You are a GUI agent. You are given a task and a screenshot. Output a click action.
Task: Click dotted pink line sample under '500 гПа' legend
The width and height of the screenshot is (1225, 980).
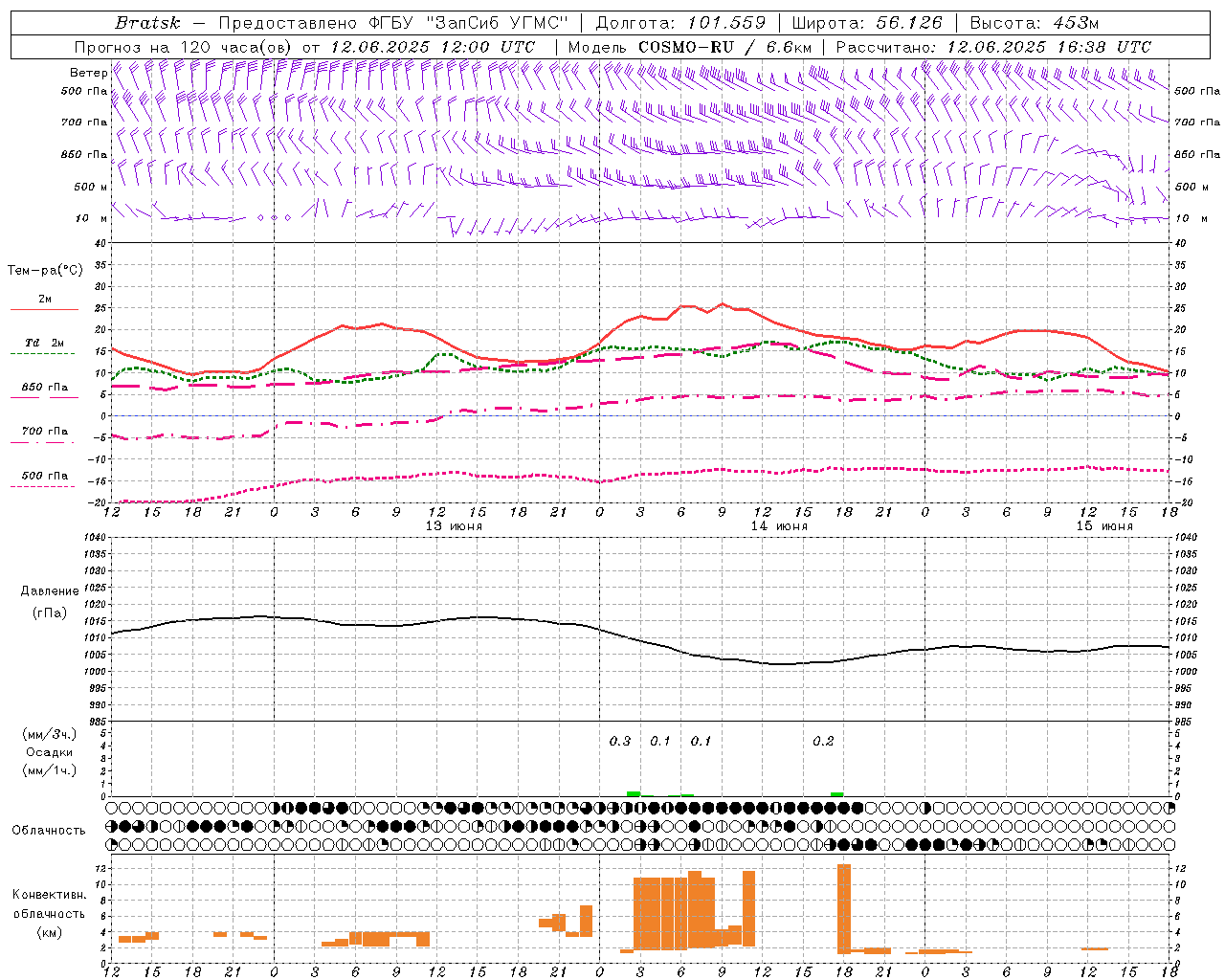pos(43,487)
